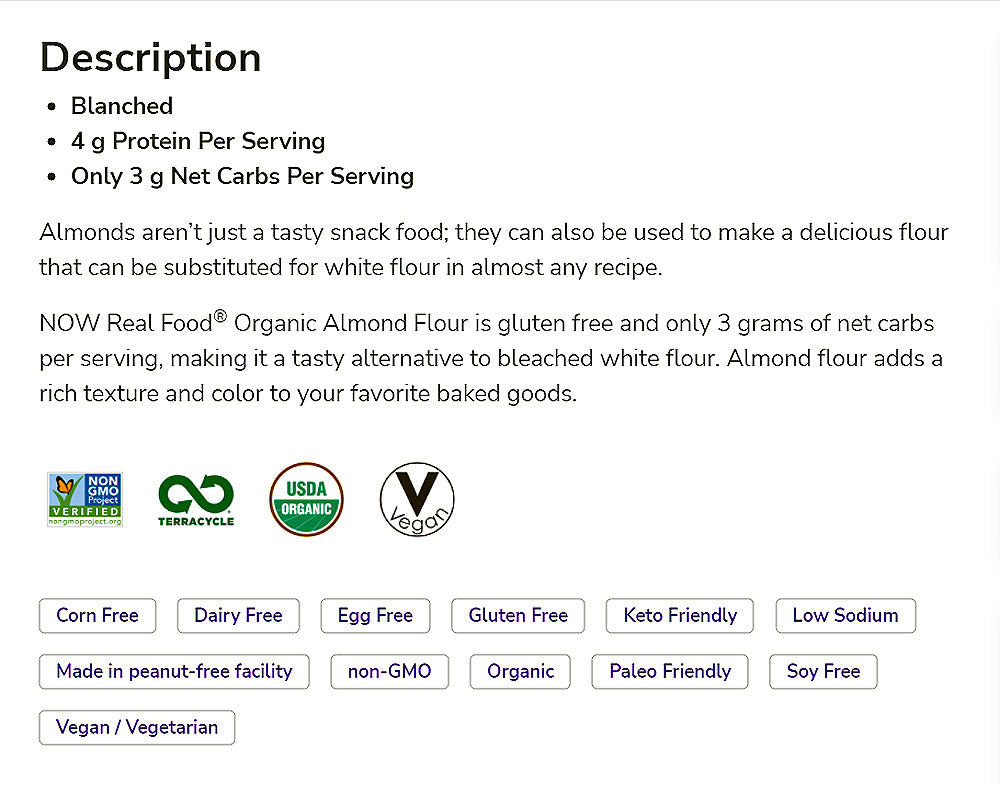
Task: Select the Dairy Free tag
Action: 238,615
